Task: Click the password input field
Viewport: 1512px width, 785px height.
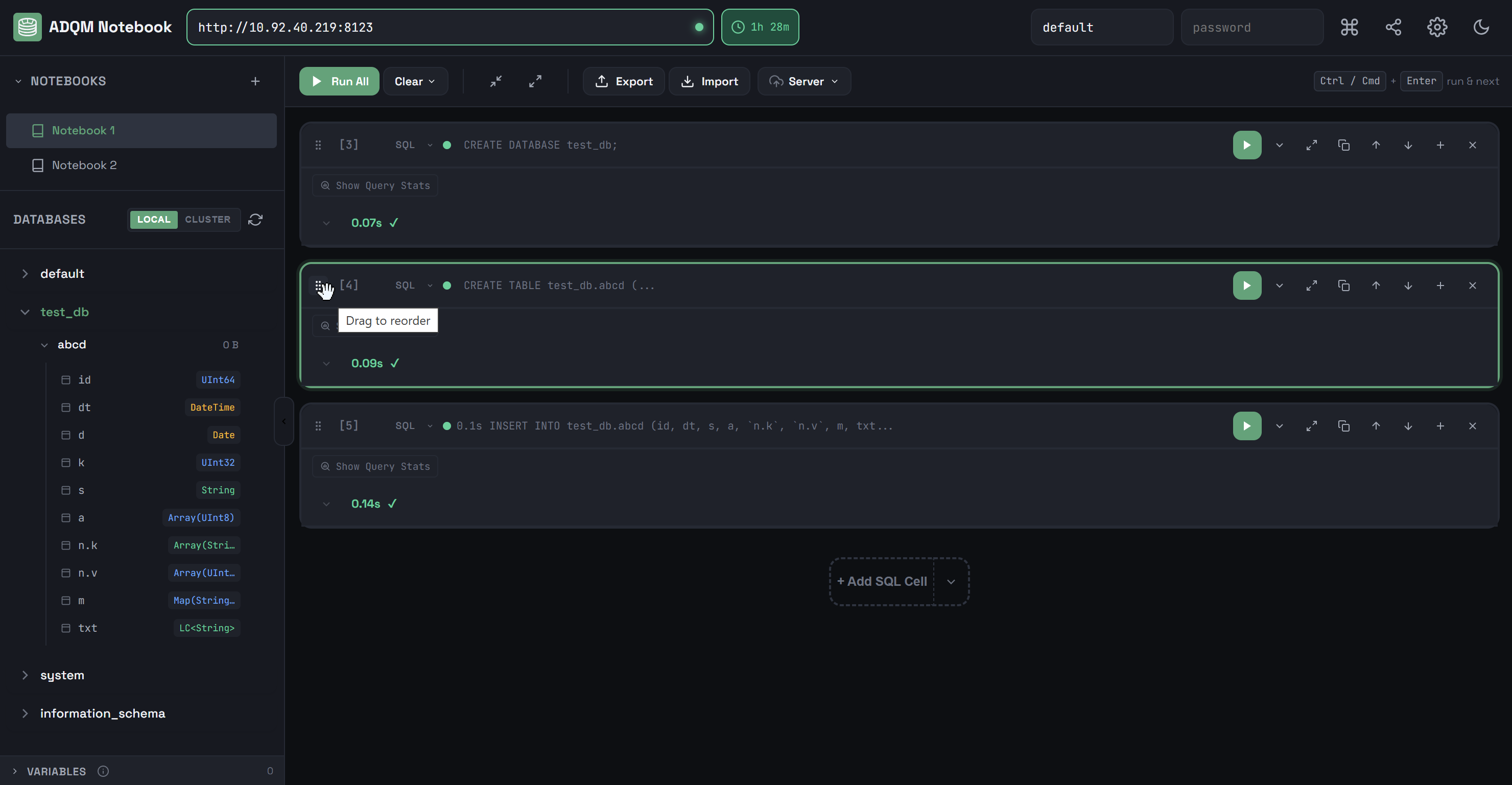Action: pyautogui.click(x=1251, y=28)
